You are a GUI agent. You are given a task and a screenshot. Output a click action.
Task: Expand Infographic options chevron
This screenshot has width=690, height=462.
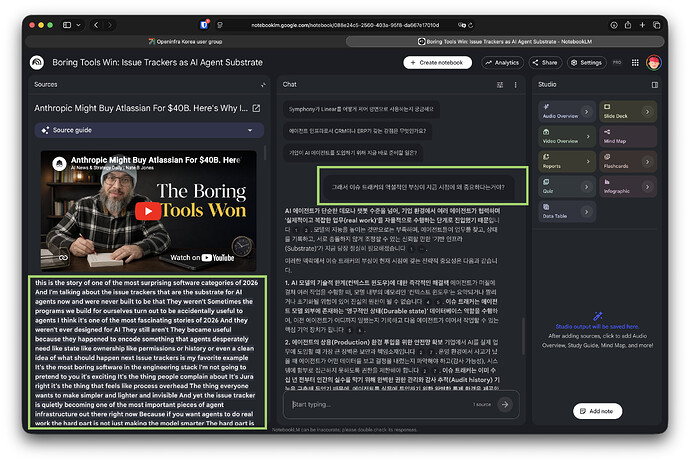click(647, 187)
